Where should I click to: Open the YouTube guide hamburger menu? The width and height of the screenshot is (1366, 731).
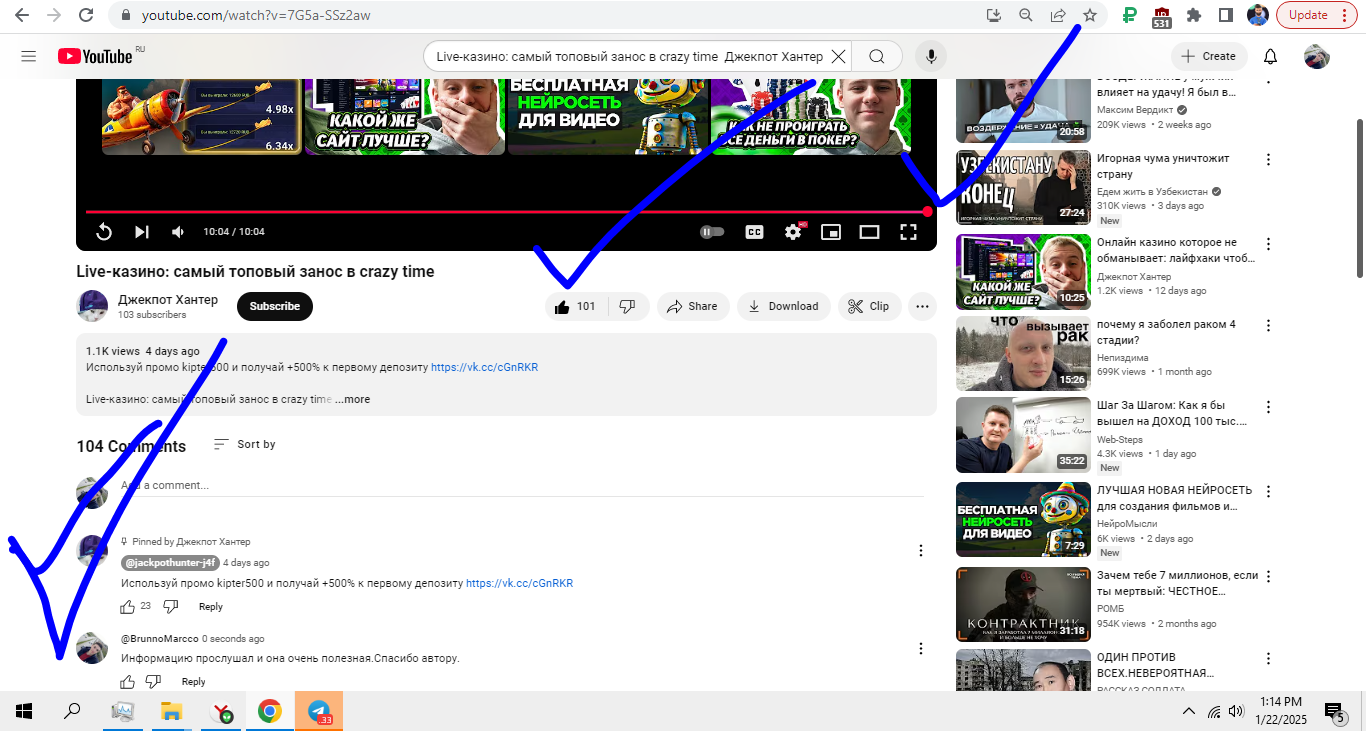tap(28, 57)
